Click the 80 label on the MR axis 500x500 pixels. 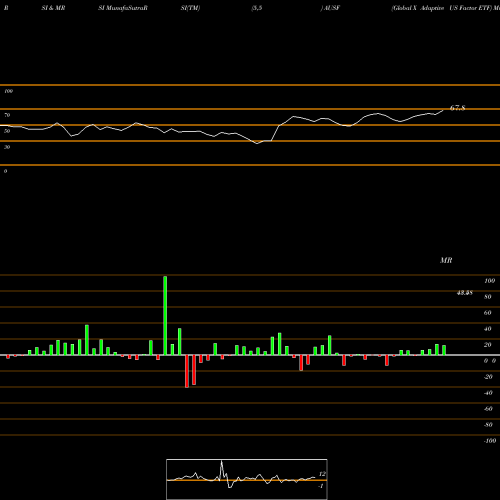tap(488, 297)
